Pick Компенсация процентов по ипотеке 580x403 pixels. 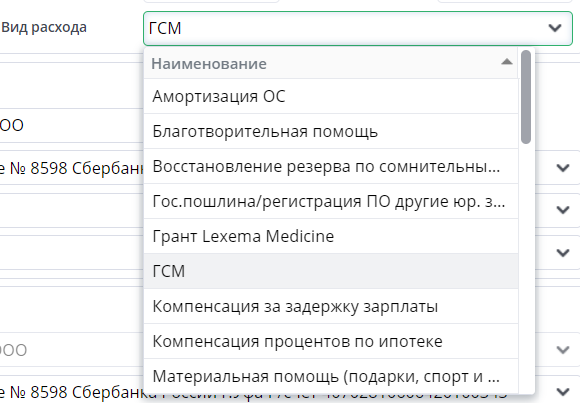(331, 341)
